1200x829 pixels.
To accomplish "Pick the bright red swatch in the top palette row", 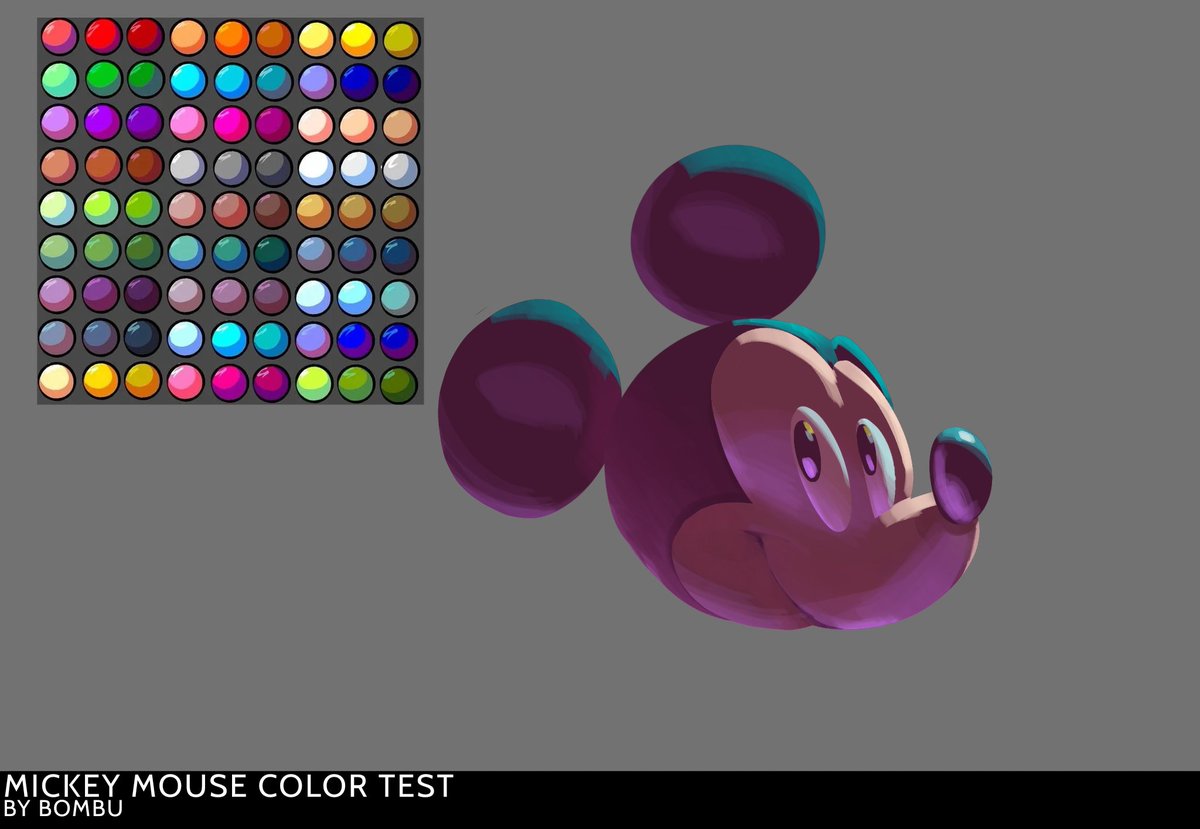I will point(102,37).
